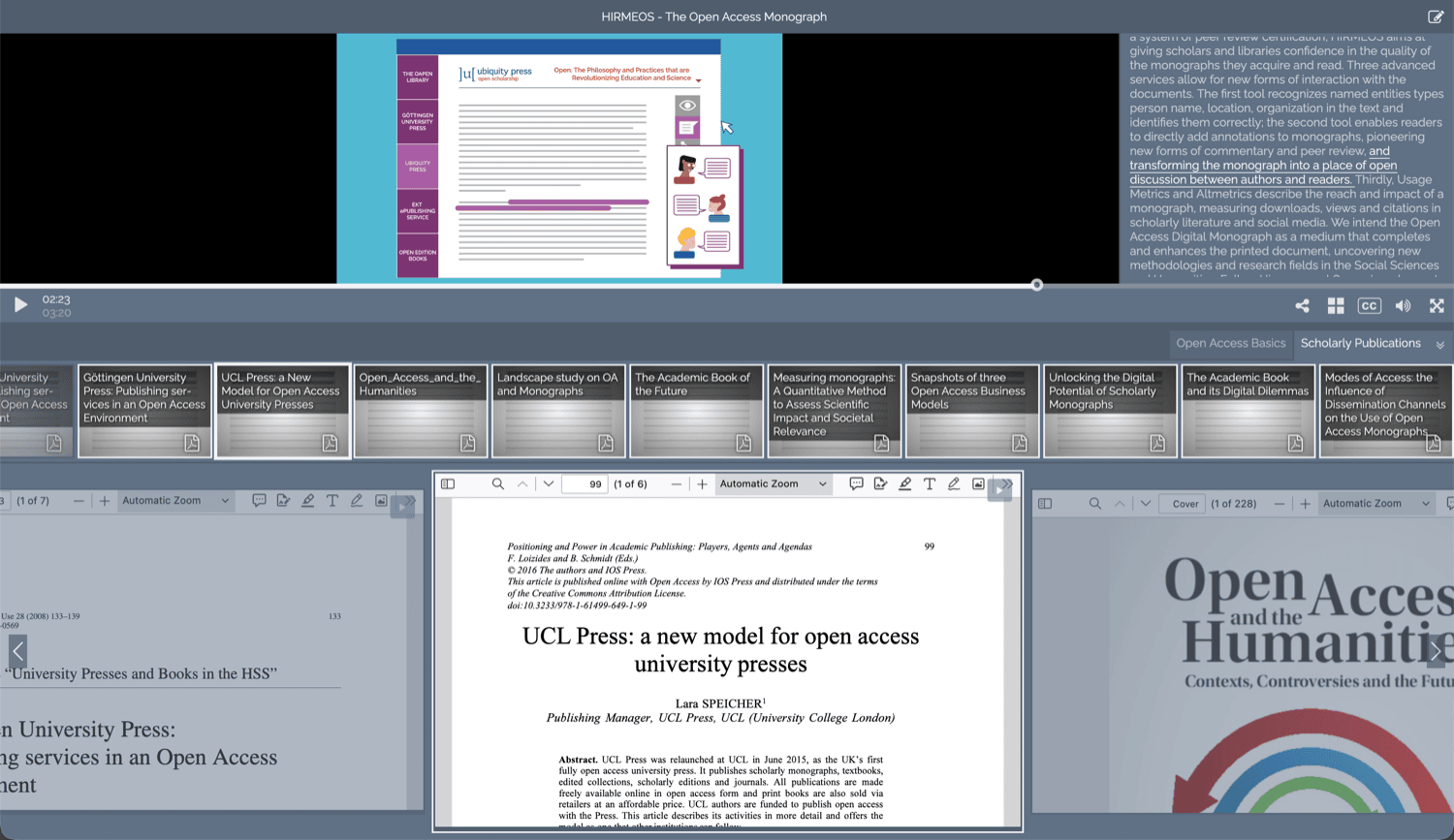Click the underlined transcript link about open discussion
Image resolution: width=1454 pixels, height=840 pixels.
(x=1262, y=166)
